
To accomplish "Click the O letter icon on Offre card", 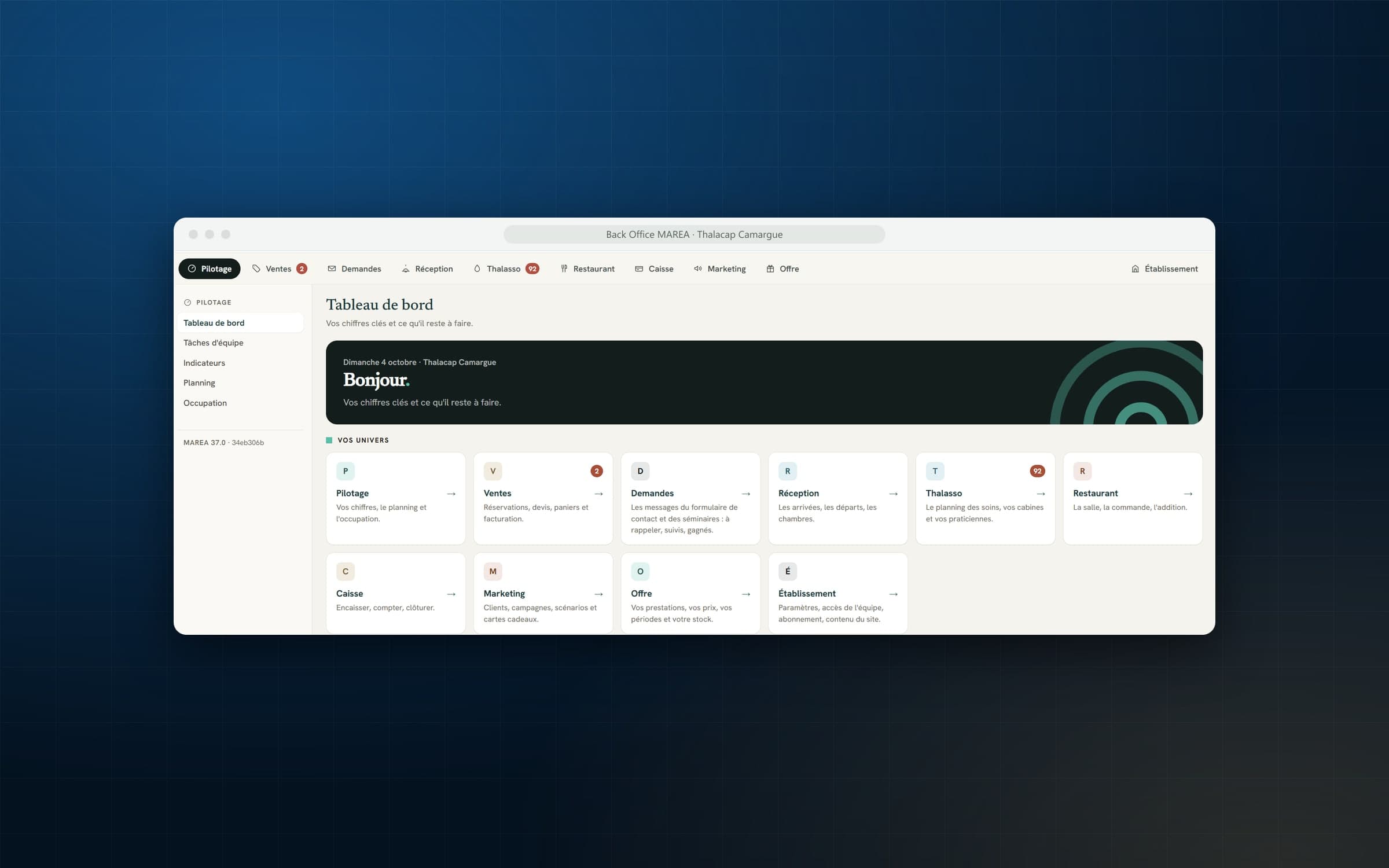I will (640, 571).
